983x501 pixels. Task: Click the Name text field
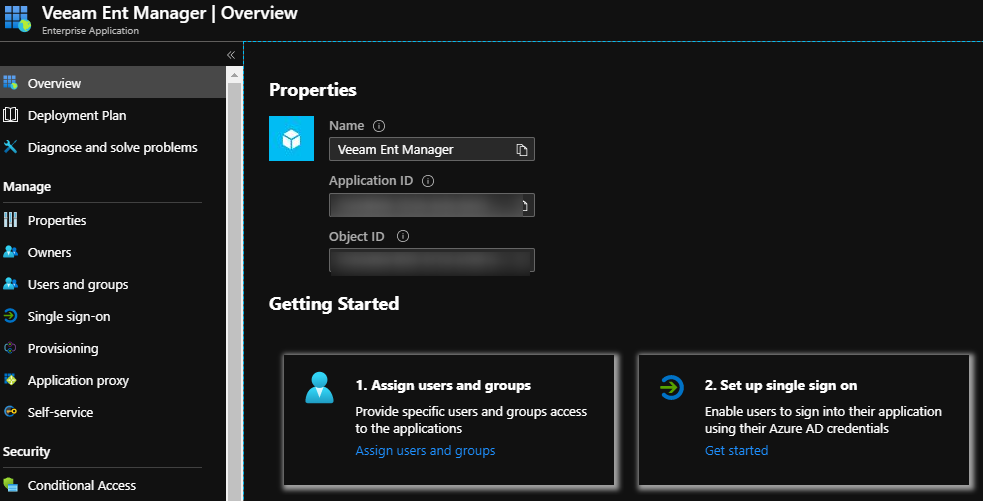[x=420, y=150]
